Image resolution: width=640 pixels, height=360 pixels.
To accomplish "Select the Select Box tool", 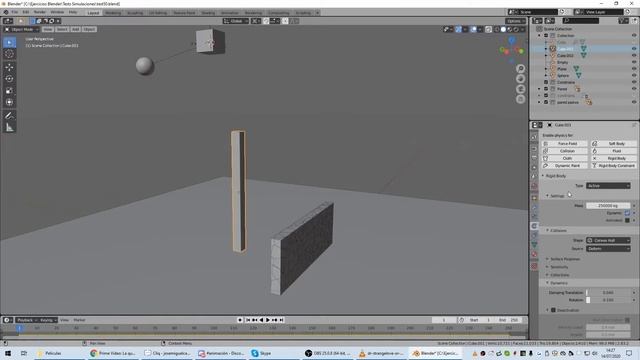I will [9, 42].
